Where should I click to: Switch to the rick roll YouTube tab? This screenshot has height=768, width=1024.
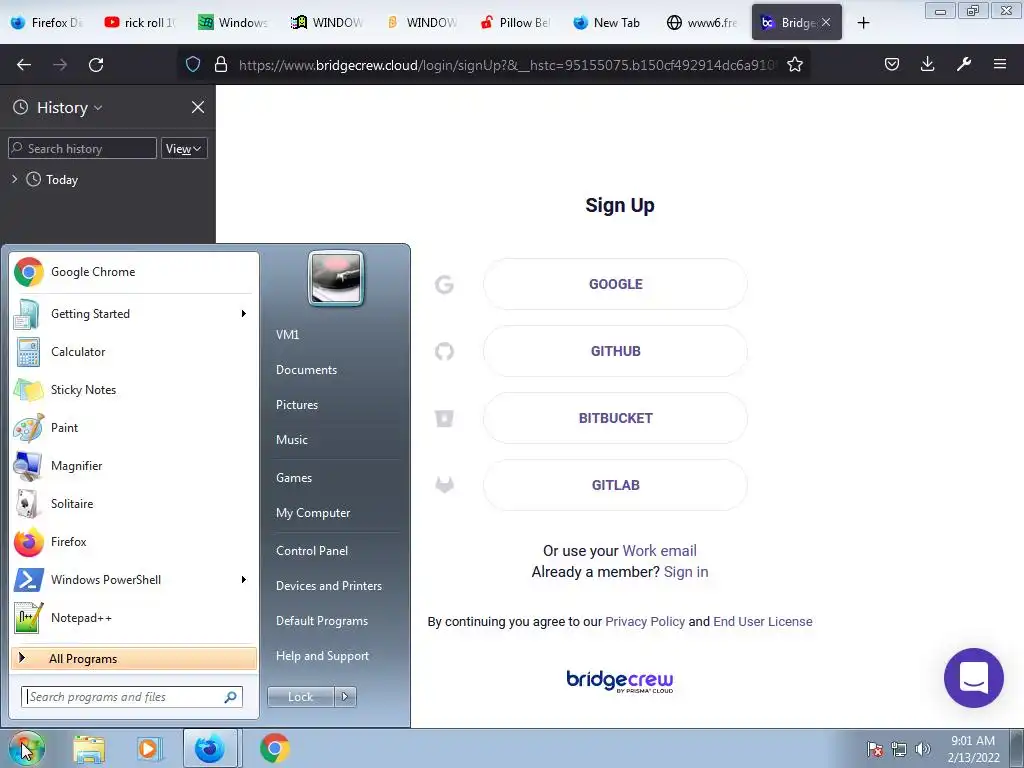[x=140, y=22]
